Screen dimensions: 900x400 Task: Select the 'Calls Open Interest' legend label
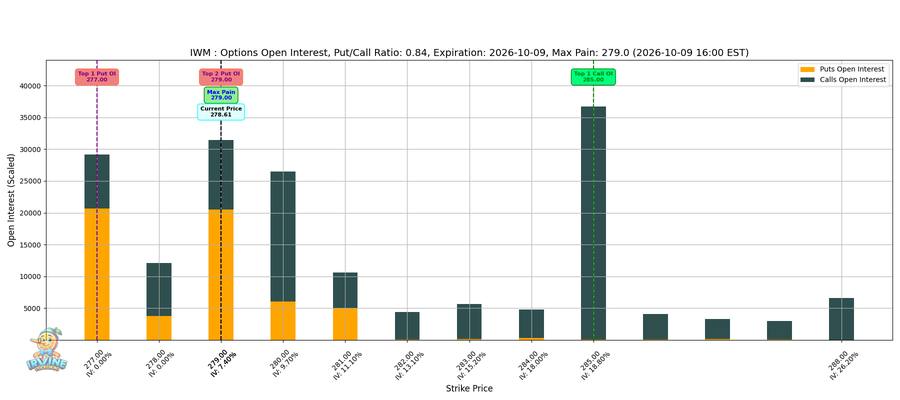point(854,80)
